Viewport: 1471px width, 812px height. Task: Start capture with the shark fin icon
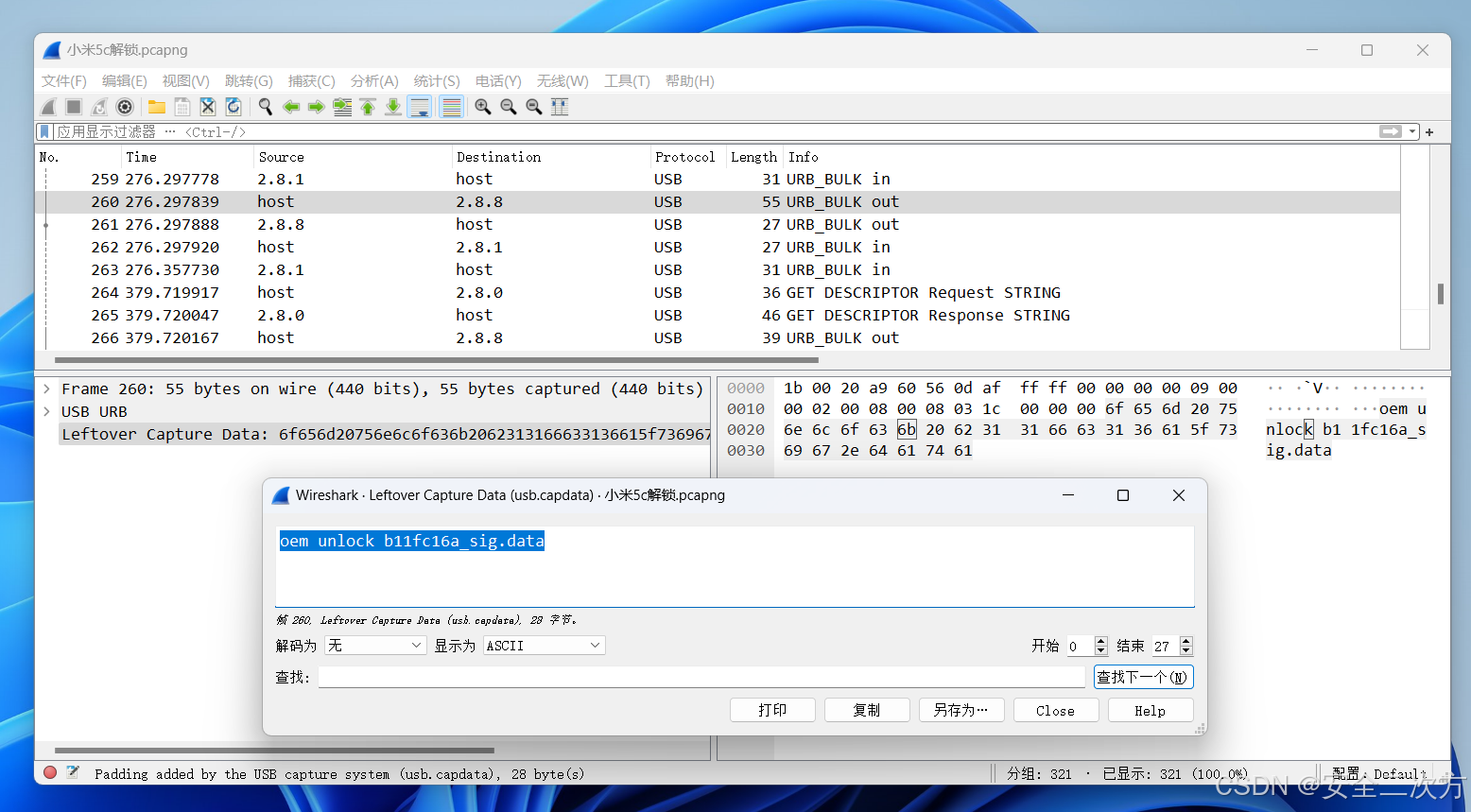pyautogui.click(x=49, y=107)
